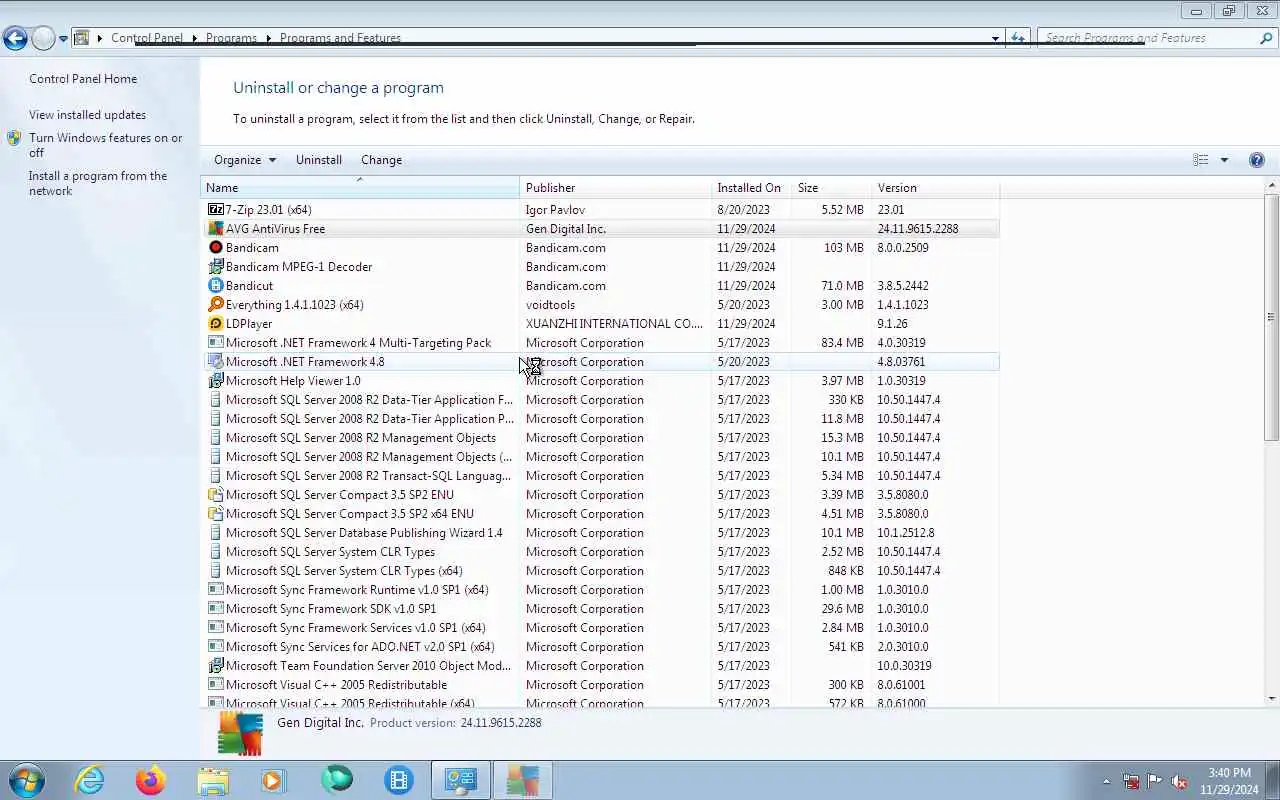1280x800 pixels.
Task: Open the recent pages dropdown arrow
Action: [63, 39]
